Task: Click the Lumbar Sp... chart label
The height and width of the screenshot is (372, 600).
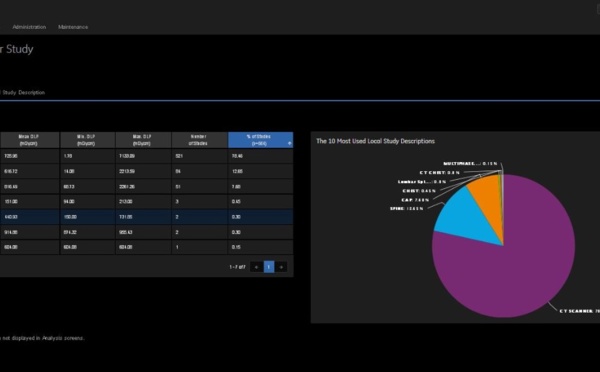Action: [x=422, y=182]
